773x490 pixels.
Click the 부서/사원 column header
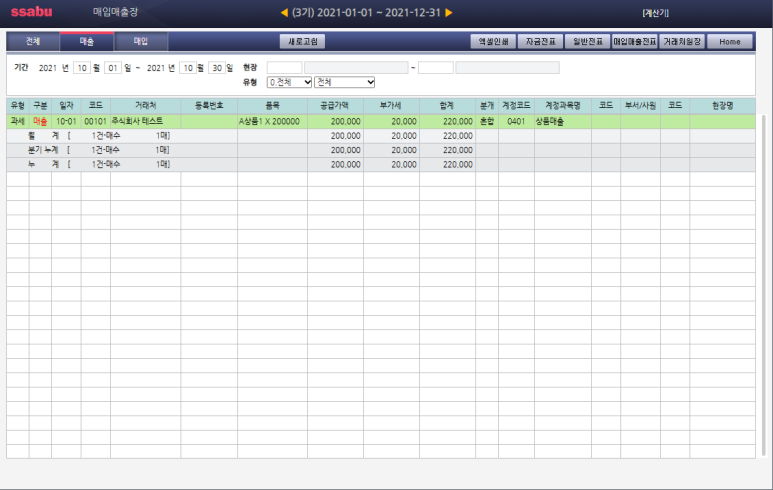[x=640, y=105]
